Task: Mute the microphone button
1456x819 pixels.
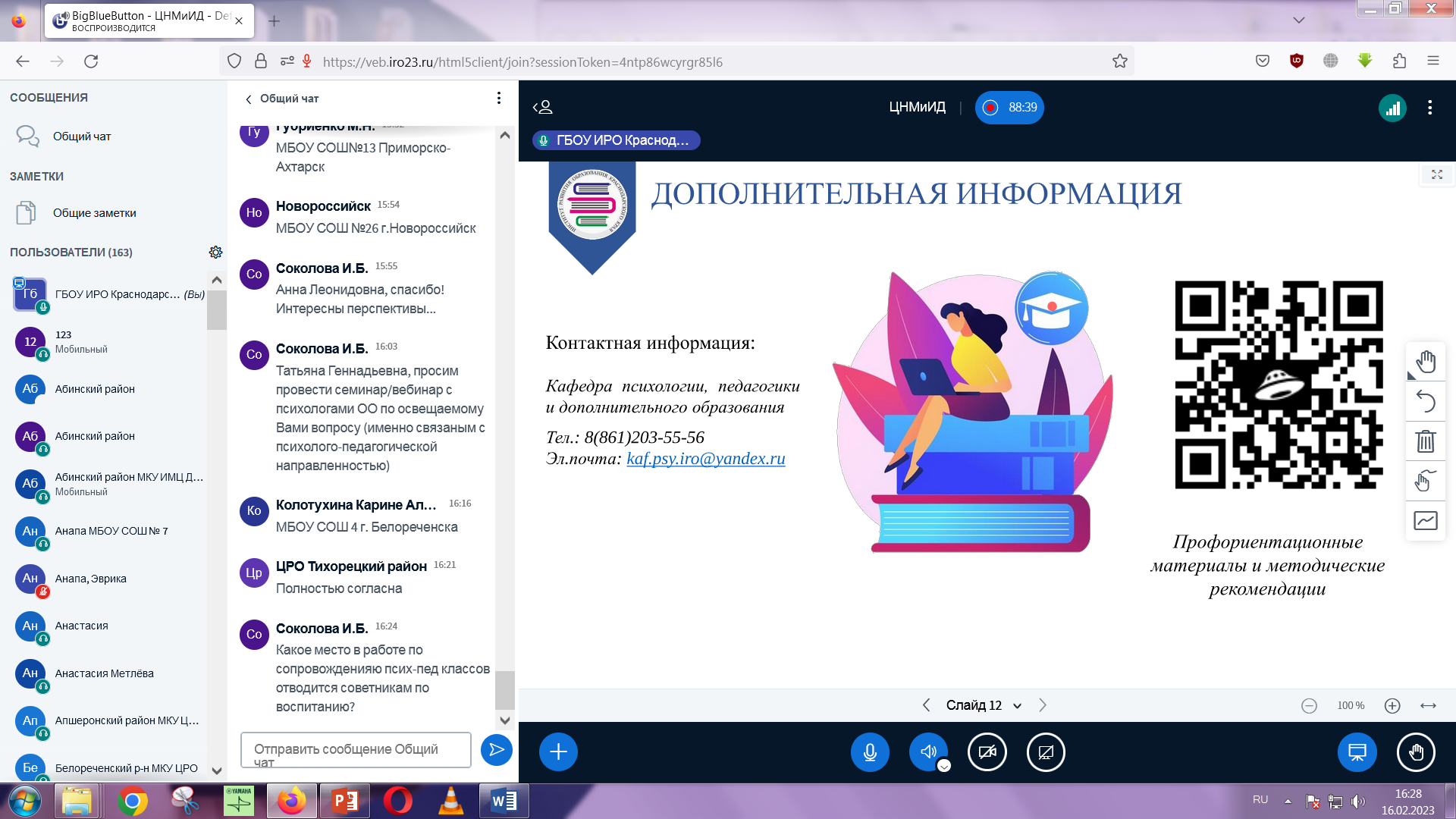Action: click(x=870, y=752)
